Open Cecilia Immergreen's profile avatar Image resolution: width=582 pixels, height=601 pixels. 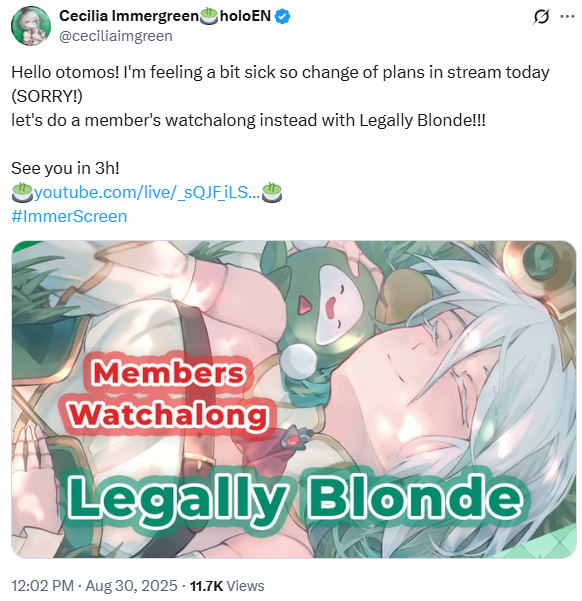[x=31, y=26]
